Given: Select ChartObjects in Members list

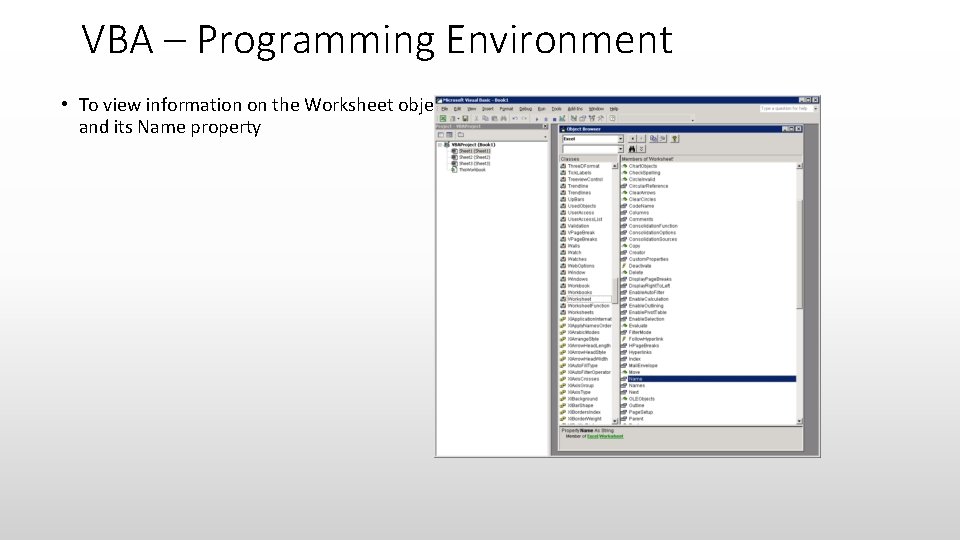Looking at the screenshot, I should click(x=642, y=166).
